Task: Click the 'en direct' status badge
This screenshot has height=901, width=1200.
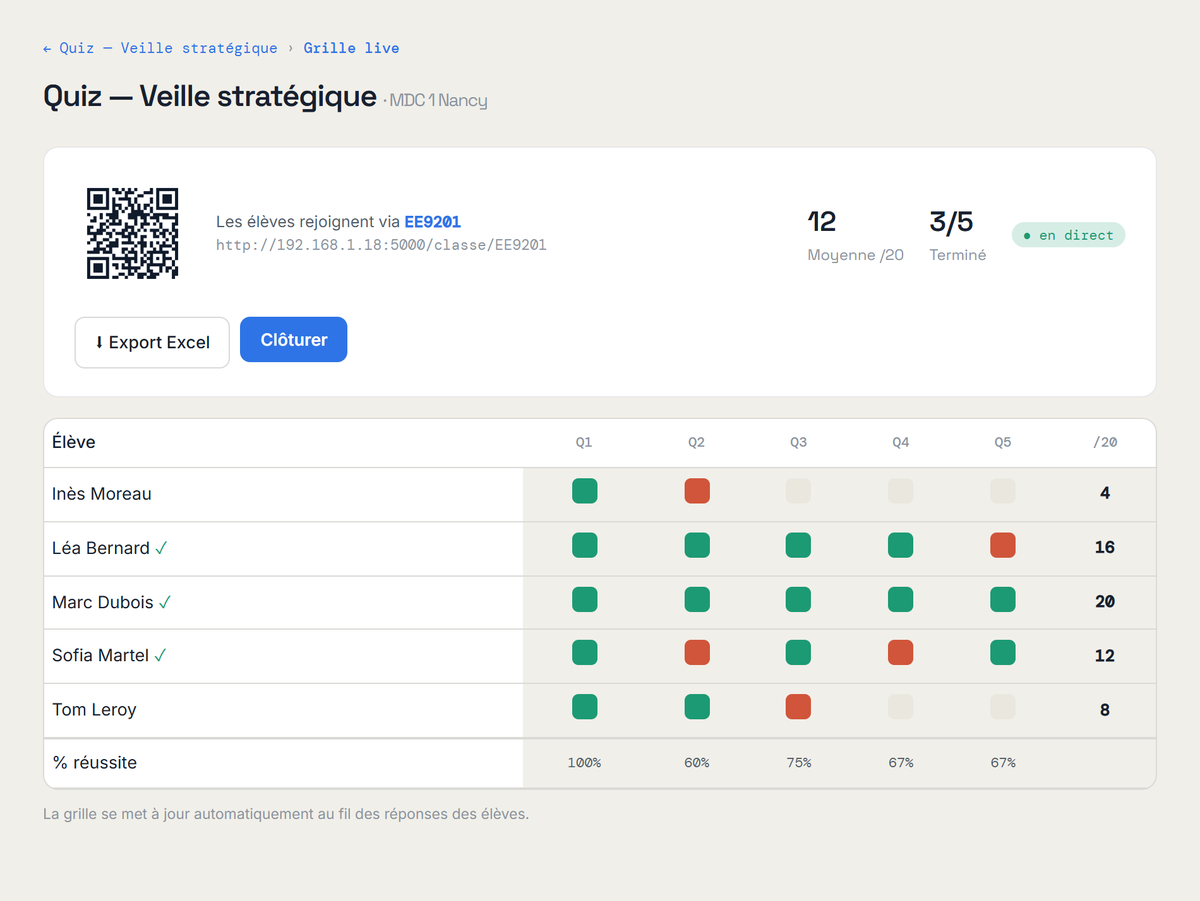Action: tap(1068, 235)
